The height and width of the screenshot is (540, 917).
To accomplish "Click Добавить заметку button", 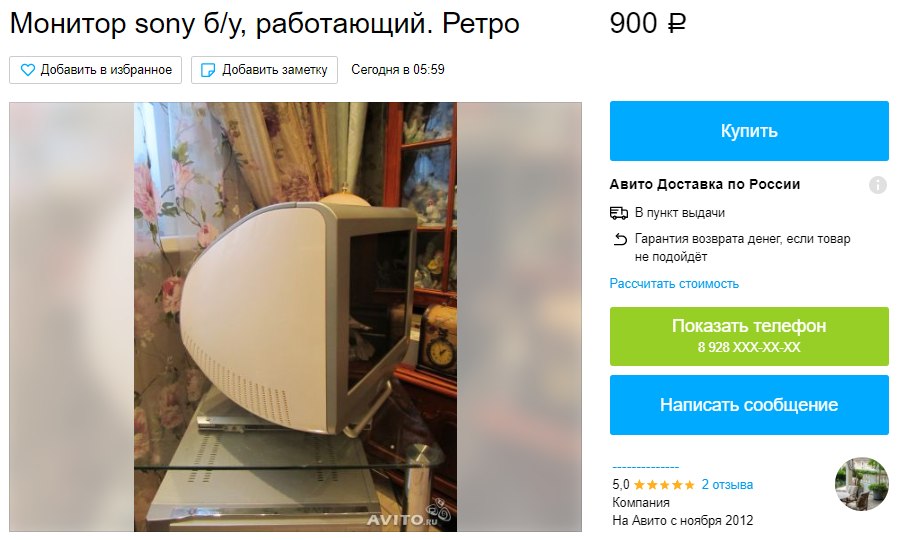I will pyautogui.click(x=264, y=70).
